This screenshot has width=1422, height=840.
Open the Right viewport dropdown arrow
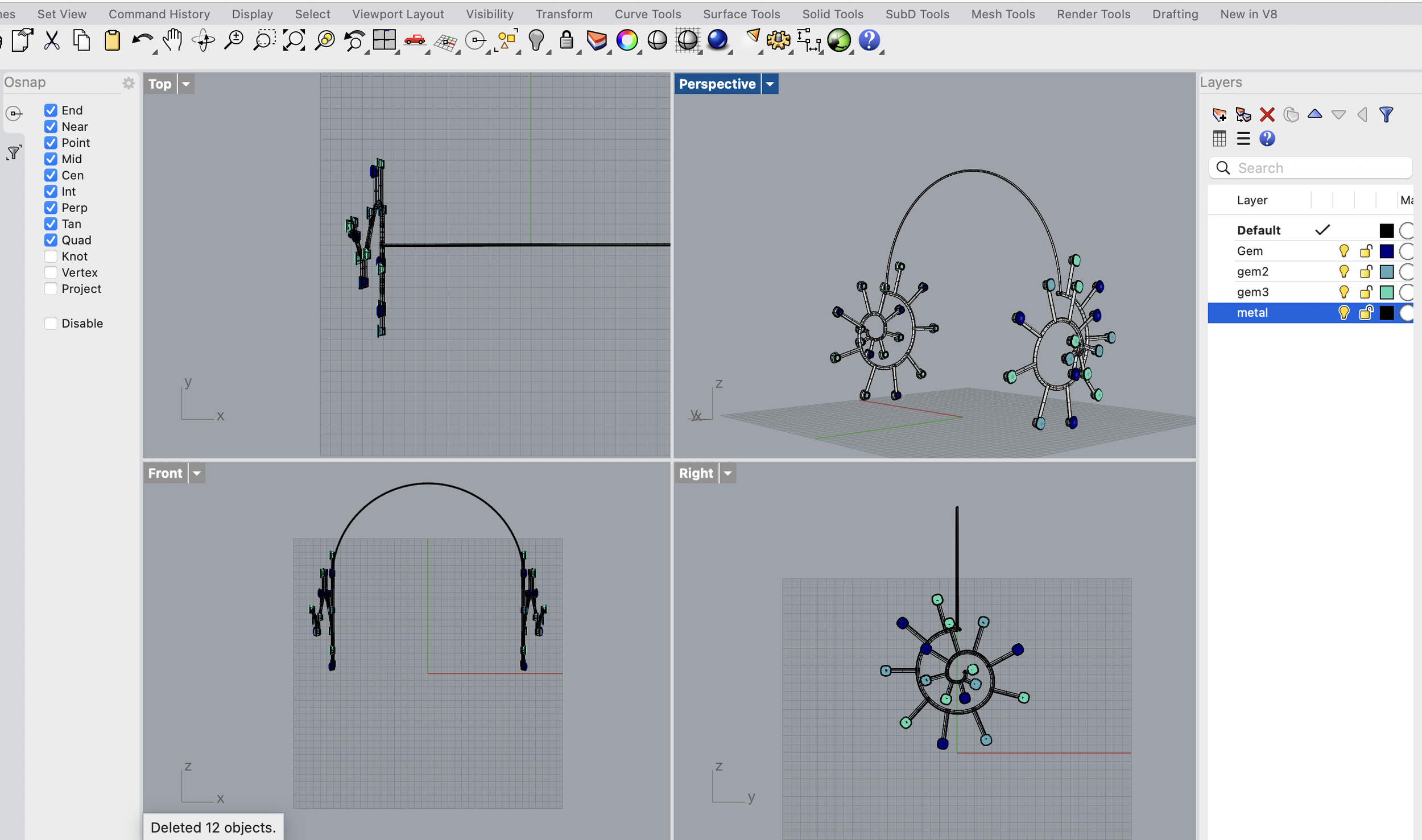[x=727, y=473]
